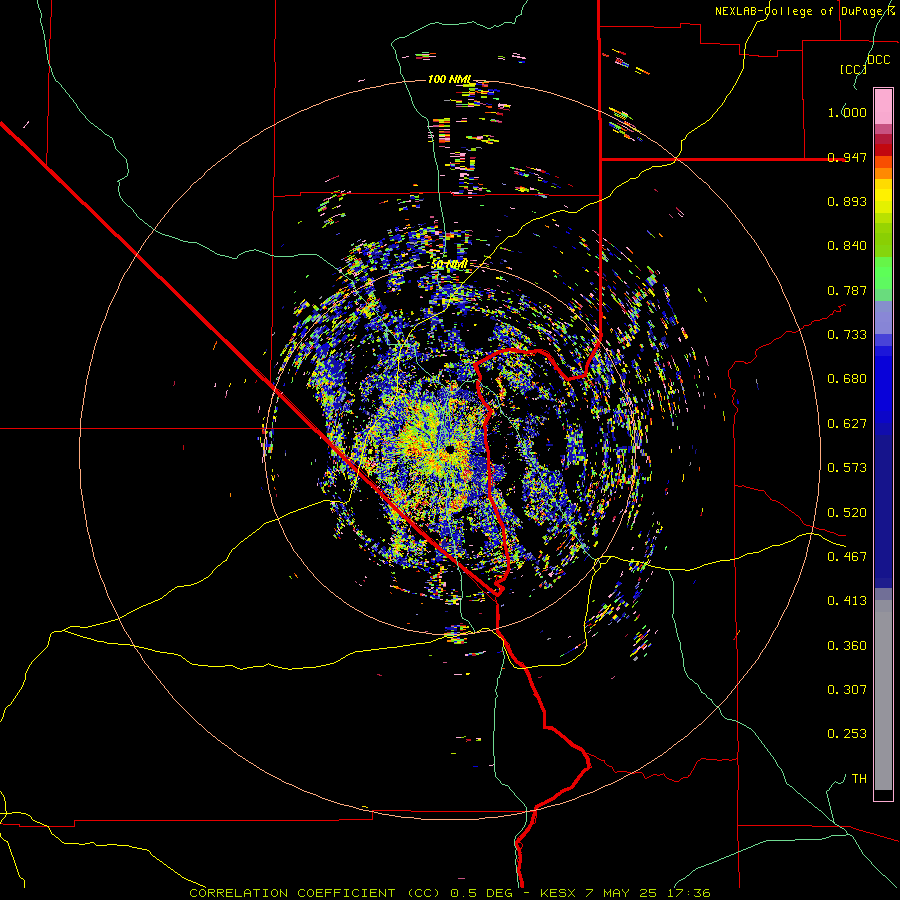Click the 0.573 color scale value

tap(847, 468)
